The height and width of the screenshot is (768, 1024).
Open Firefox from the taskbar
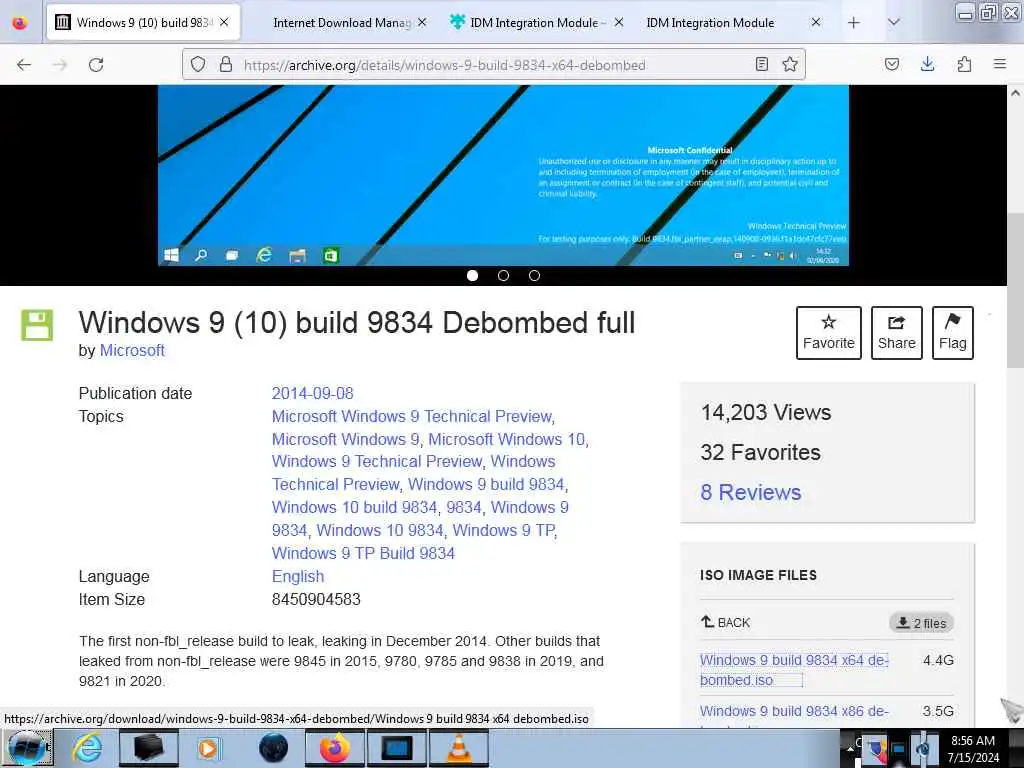pos(334,748)
